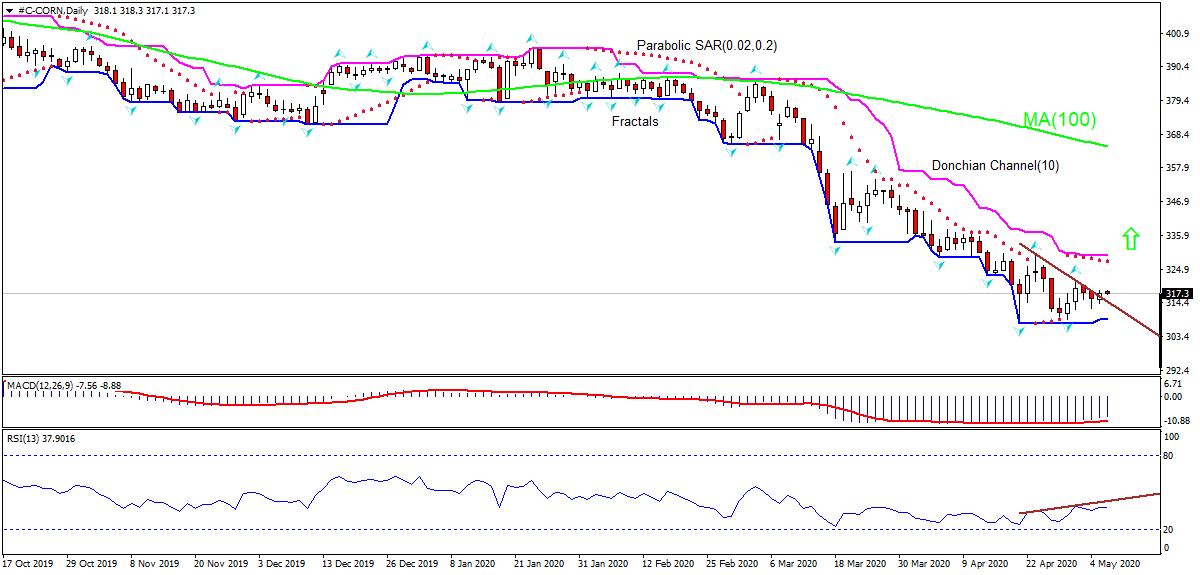
Task: Select the Donchian Channel(10) label
Action: point(995,165)
